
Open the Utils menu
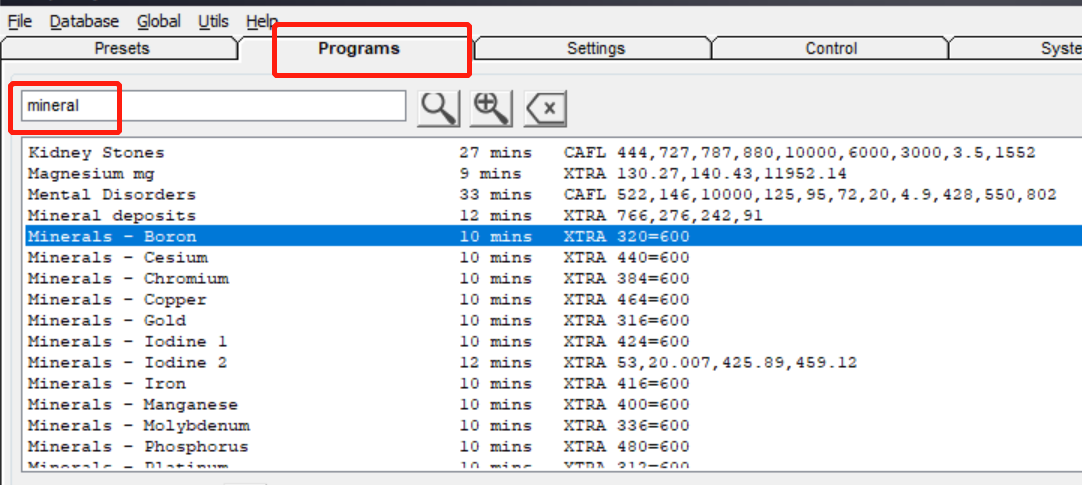[213, 21]
